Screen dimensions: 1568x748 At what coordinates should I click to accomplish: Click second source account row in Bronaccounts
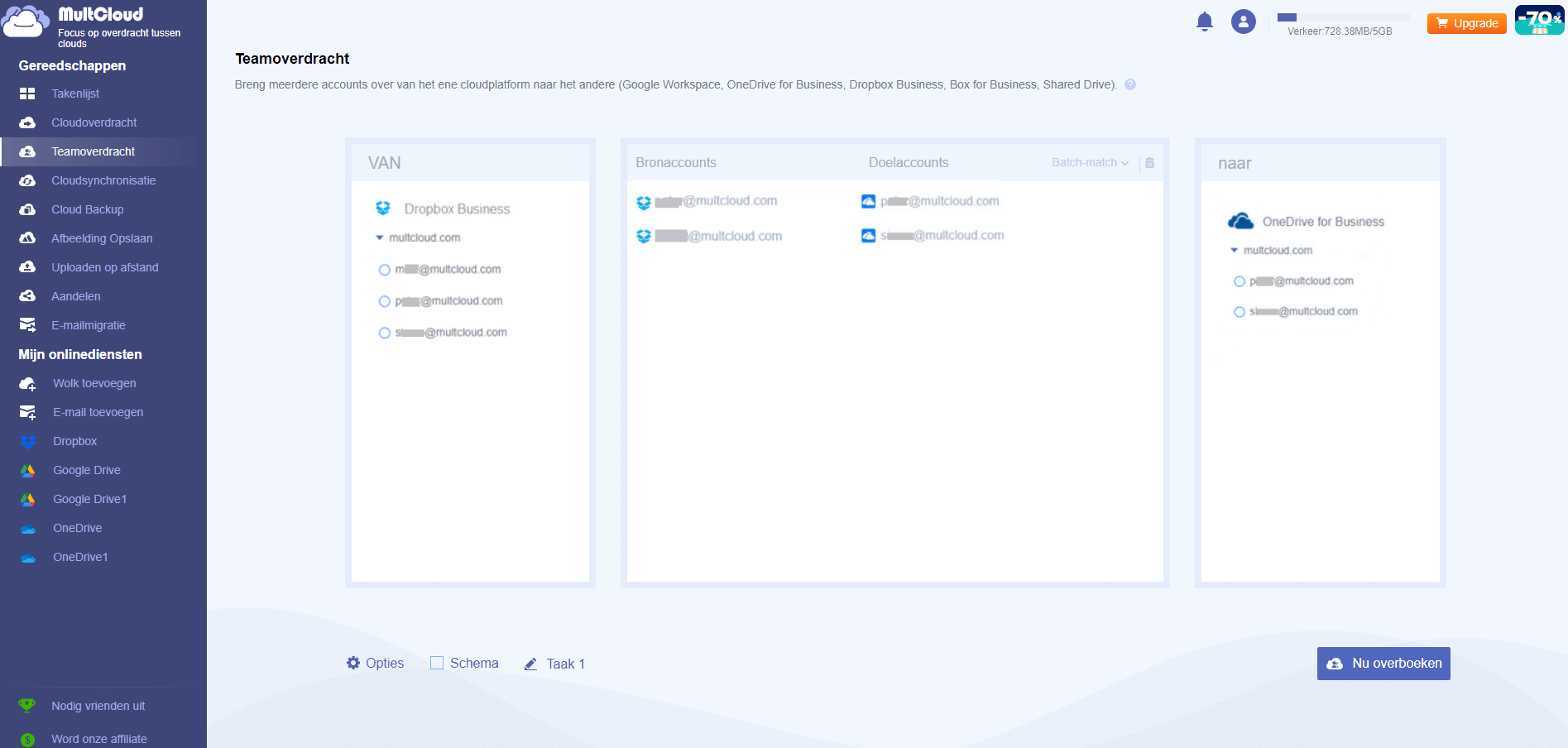[709, 236]
